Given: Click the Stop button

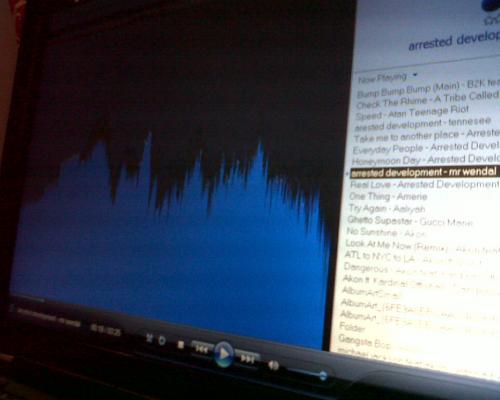Looking at the screenshot, I should tap(181, 344).
